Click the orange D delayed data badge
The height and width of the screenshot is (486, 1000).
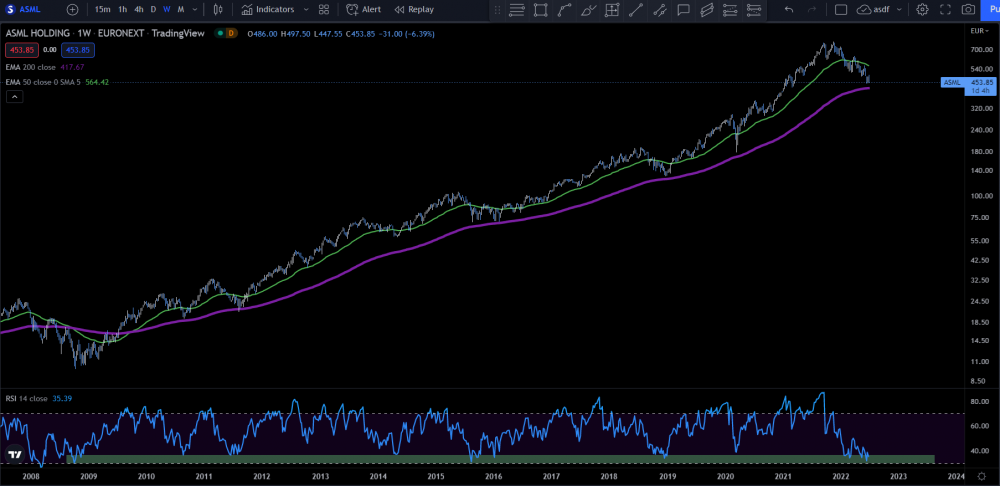pos(231,33)
